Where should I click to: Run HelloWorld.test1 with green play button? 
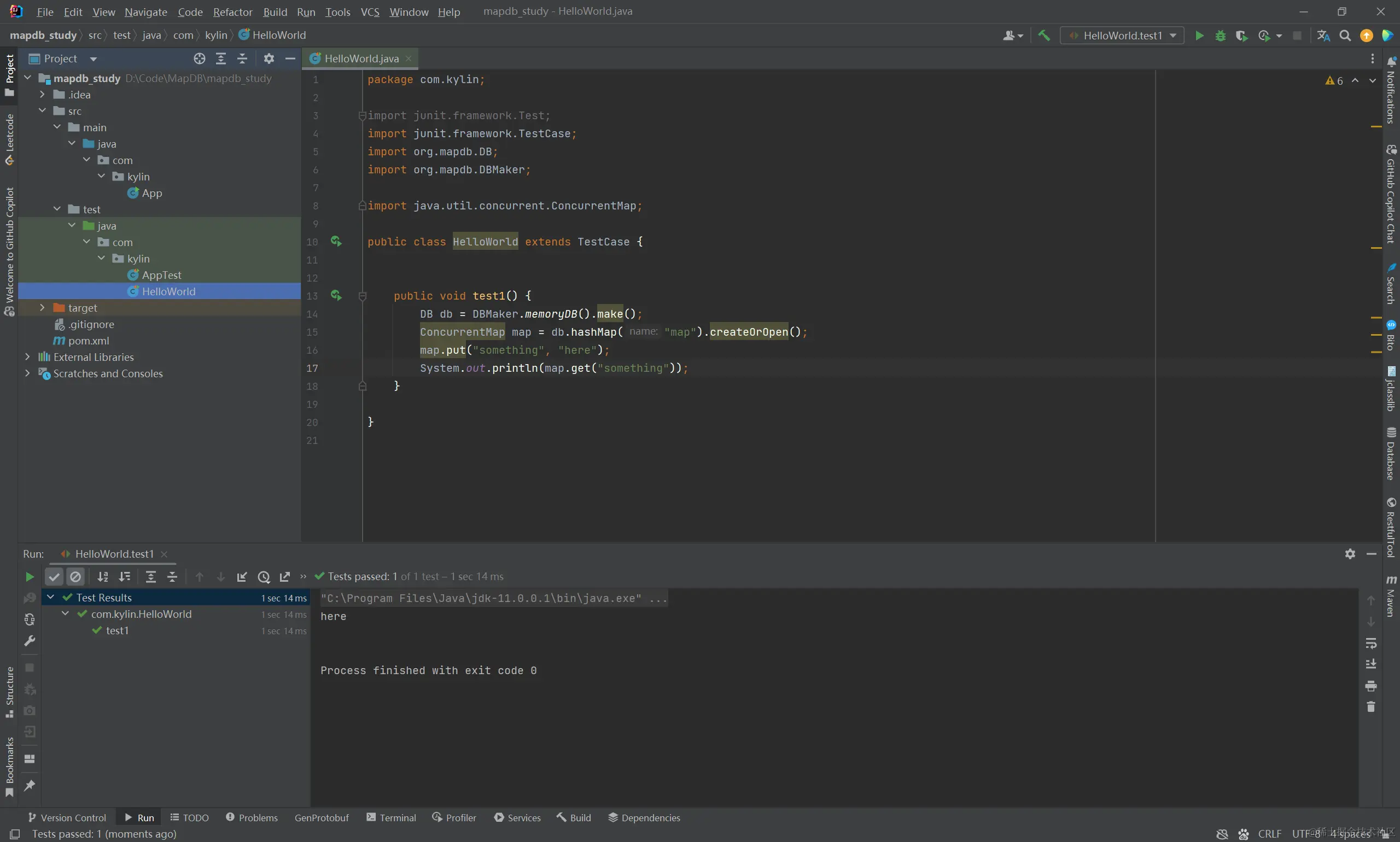pos(1199,35)
